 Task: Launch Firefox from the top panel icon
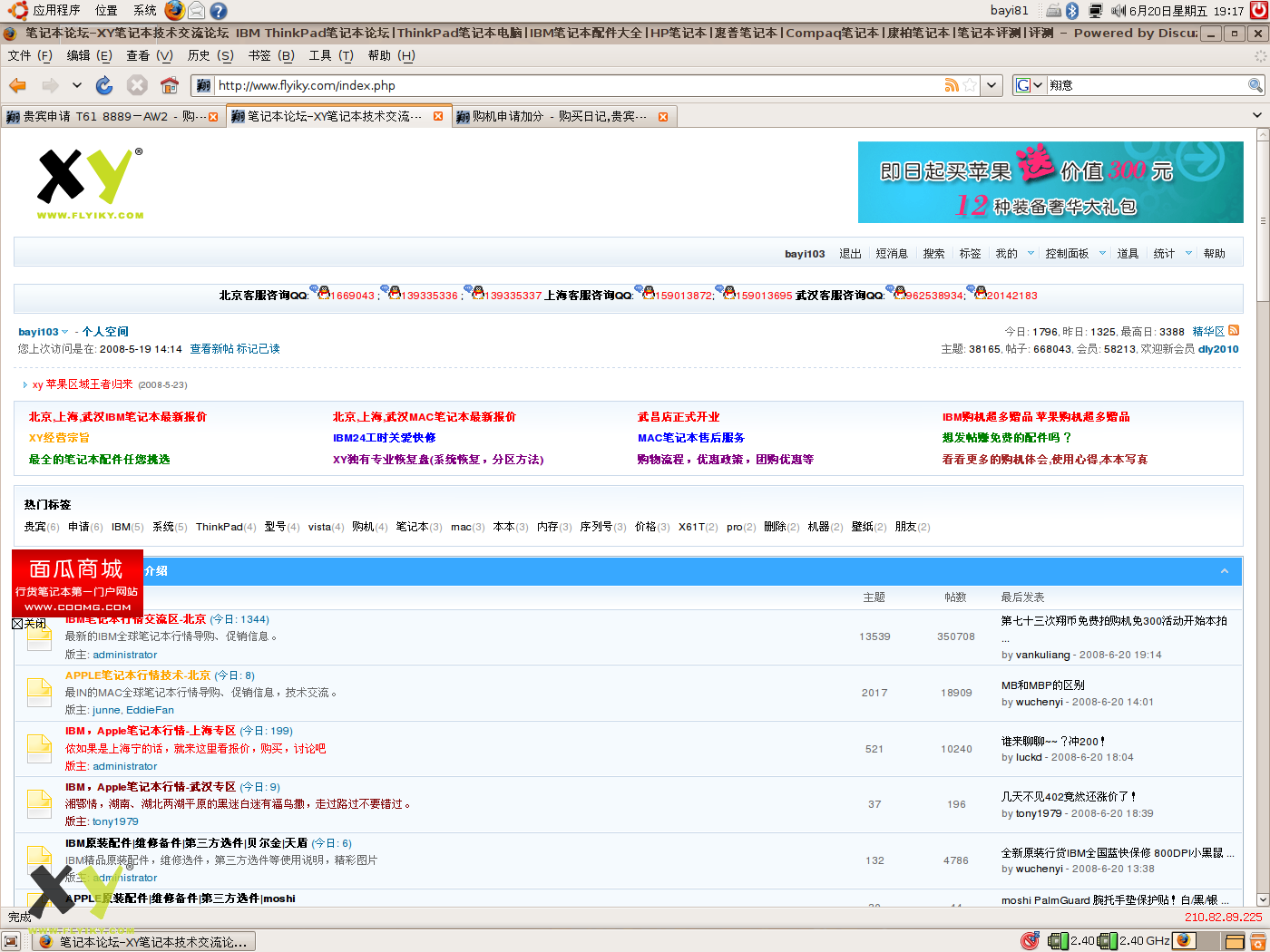click(x=174, y=10)
